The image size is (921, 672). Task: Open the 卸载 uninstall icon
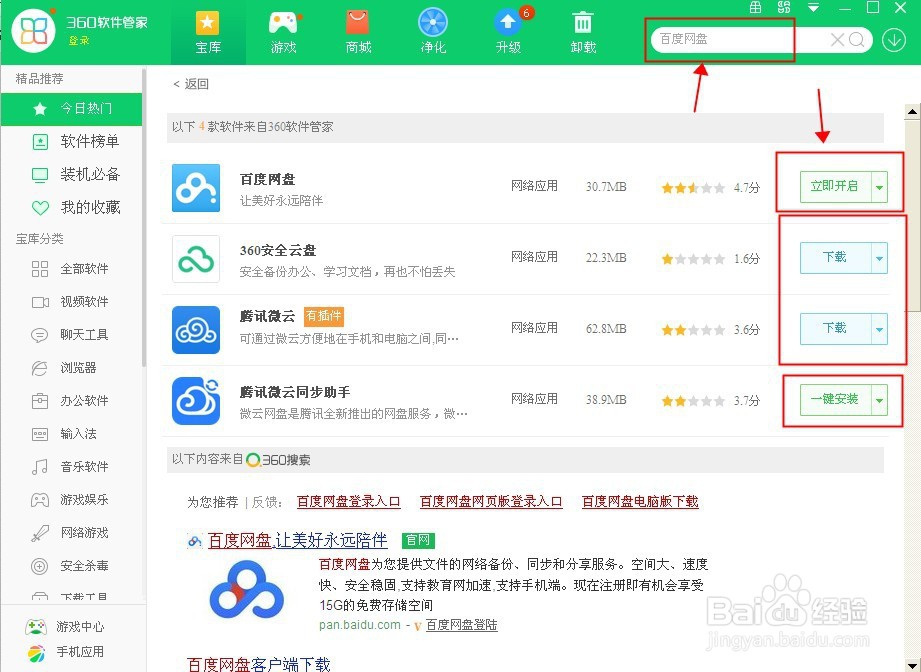coord(583,30)
